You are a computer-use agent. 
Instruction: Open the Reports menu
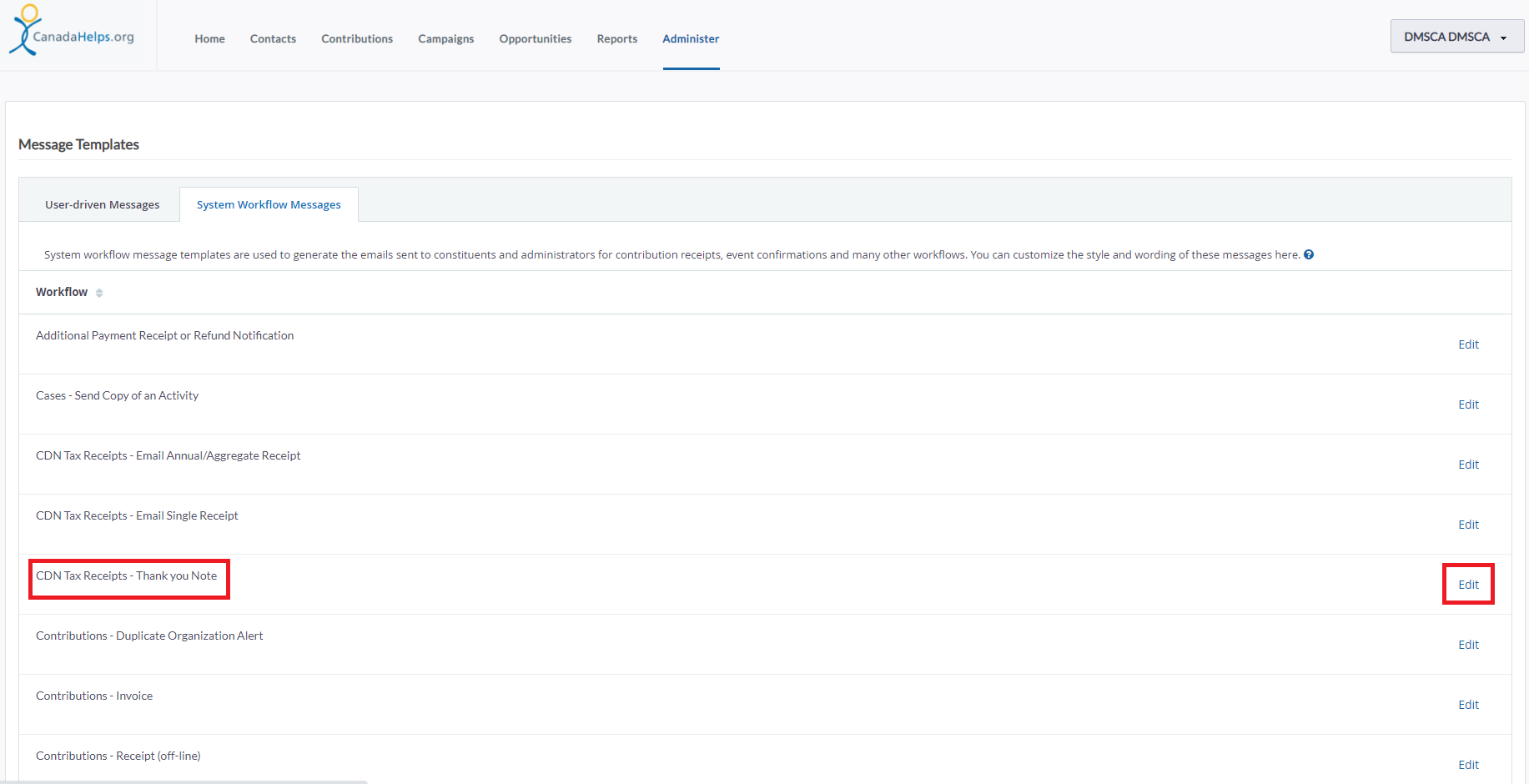click(617, 38)
